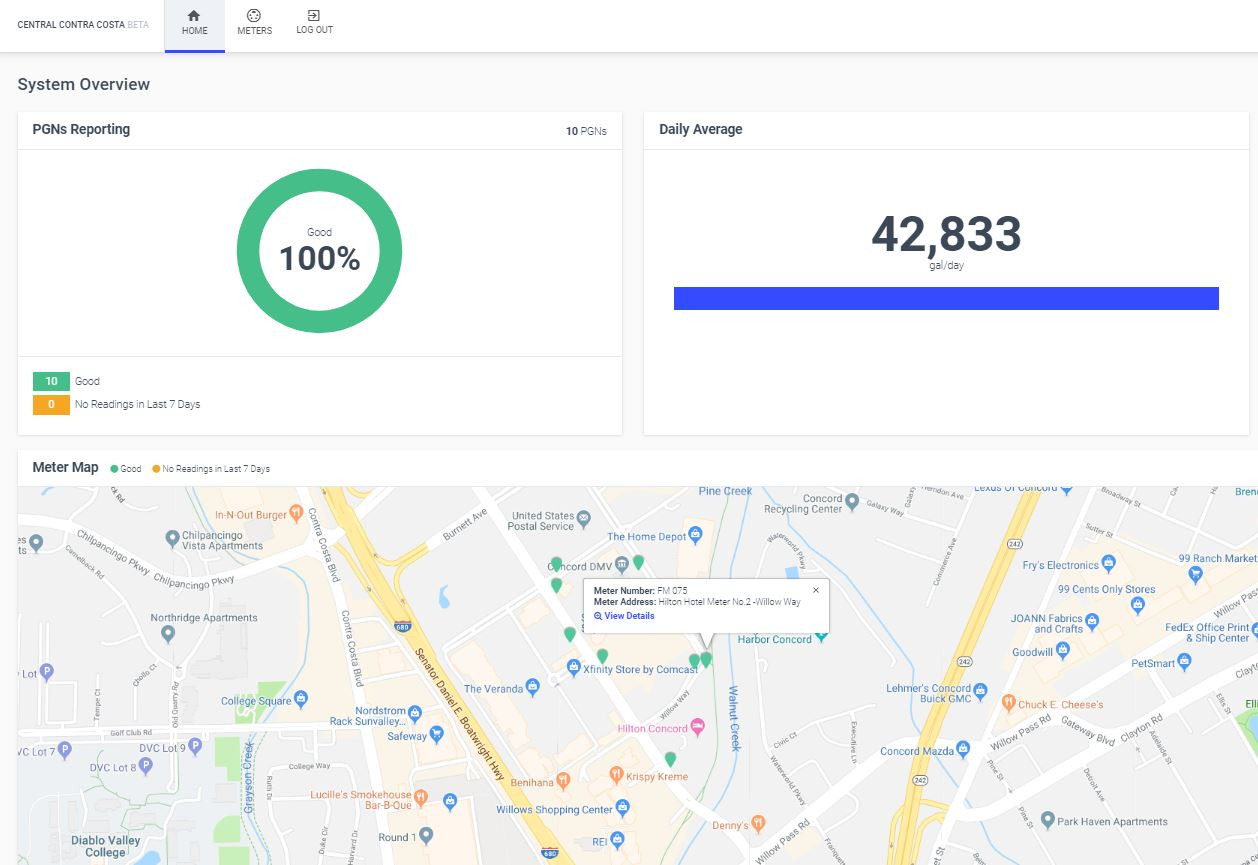The height and width of the screenshot is (865, 1258).
Task: Click the Central Contra Costa logo text
Action: click(70, 25)
